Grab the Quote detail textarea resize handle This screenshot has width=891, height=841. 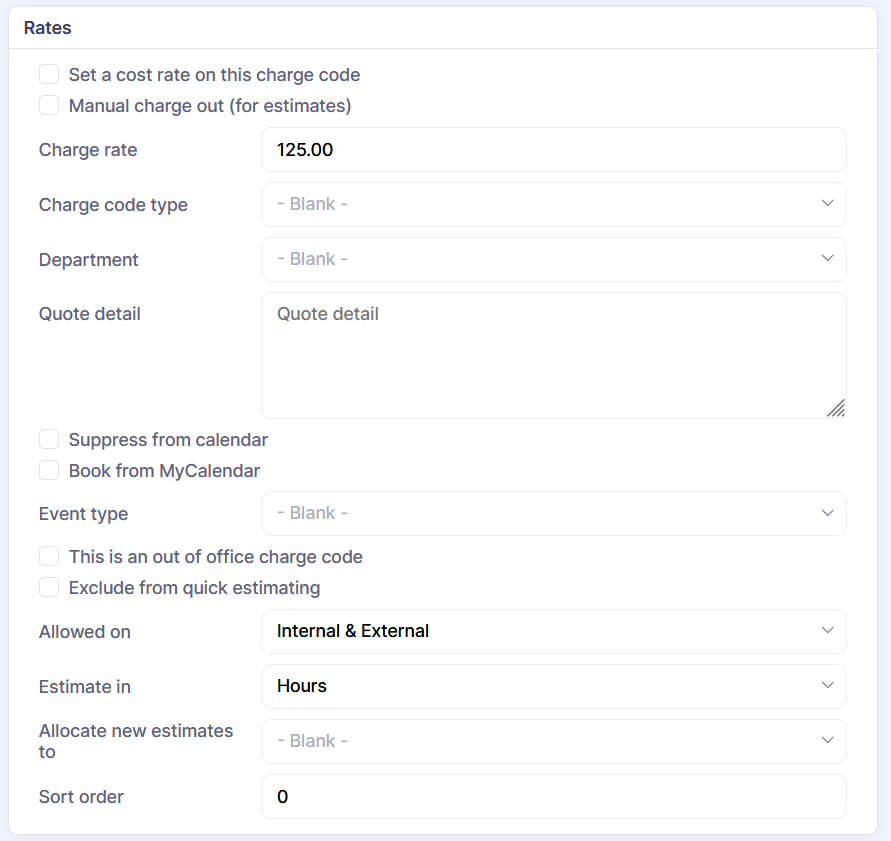pyautogui.click(x=836, y=408)
